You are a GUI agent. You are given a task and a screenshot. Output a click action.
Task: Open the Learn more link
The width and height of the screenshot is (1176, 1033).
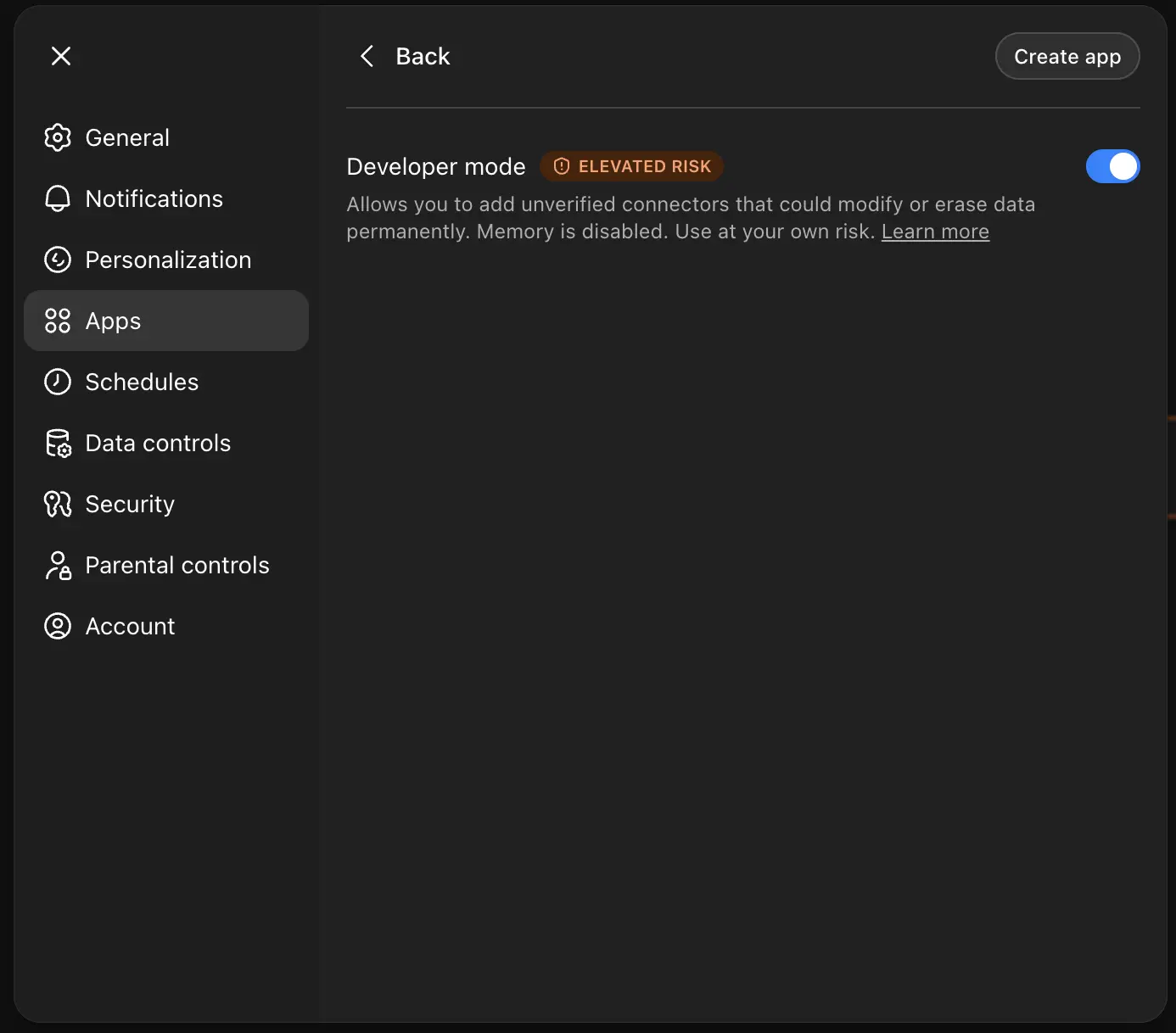coord(935,231)
